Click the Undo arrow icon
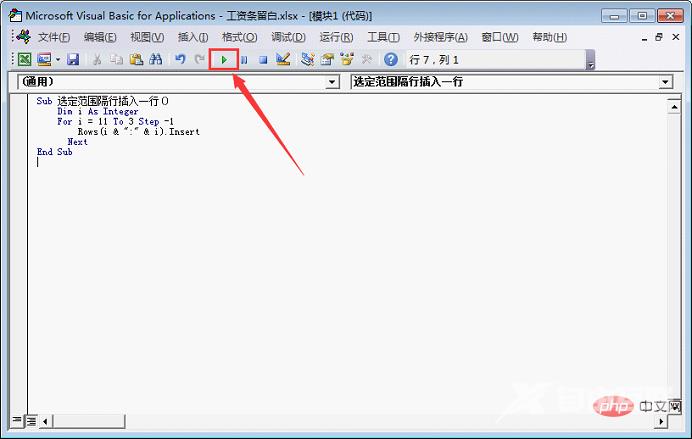692x439 pixels. (x=181, y=60)
